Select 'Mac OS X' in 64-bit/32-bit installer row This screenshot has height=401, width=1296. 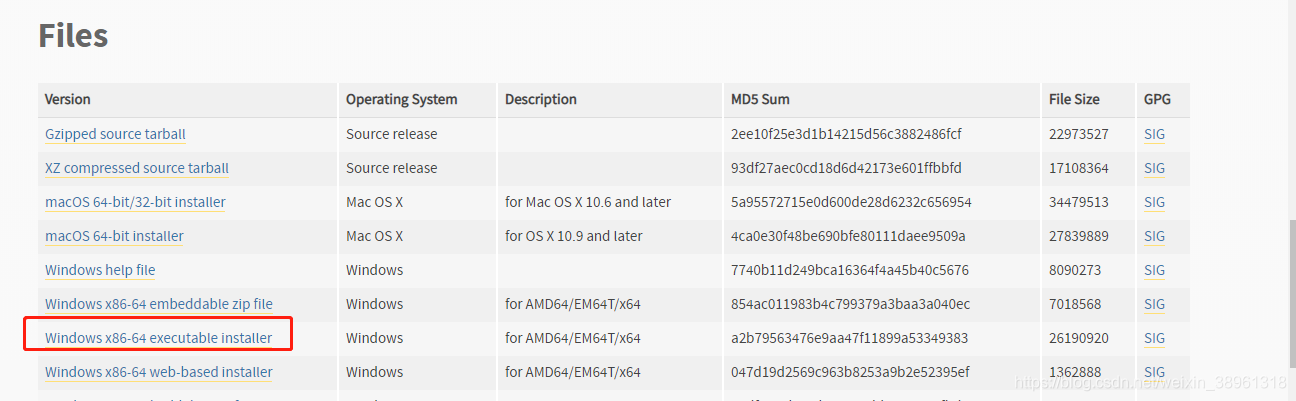coord(375,202)
